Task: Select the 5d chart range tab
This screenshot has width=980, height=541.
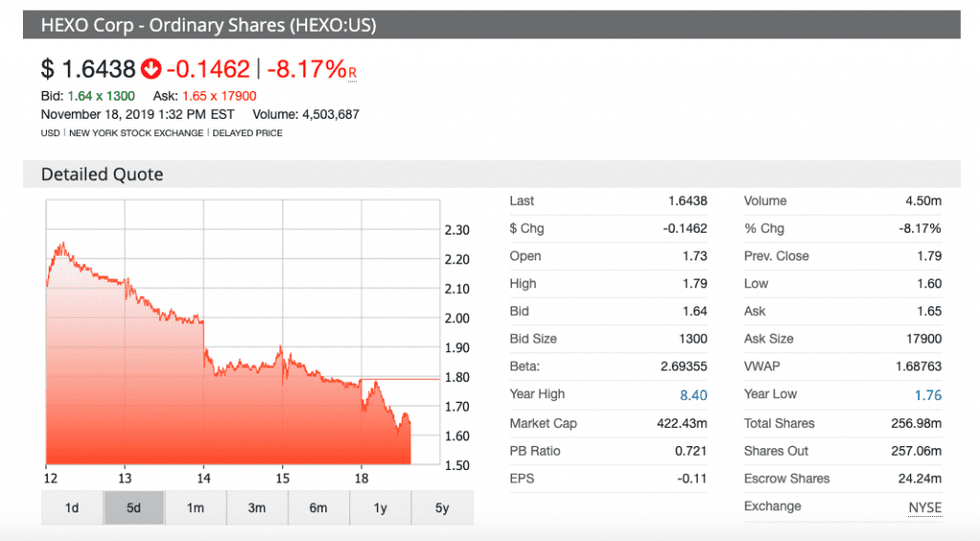Action: 133,508
